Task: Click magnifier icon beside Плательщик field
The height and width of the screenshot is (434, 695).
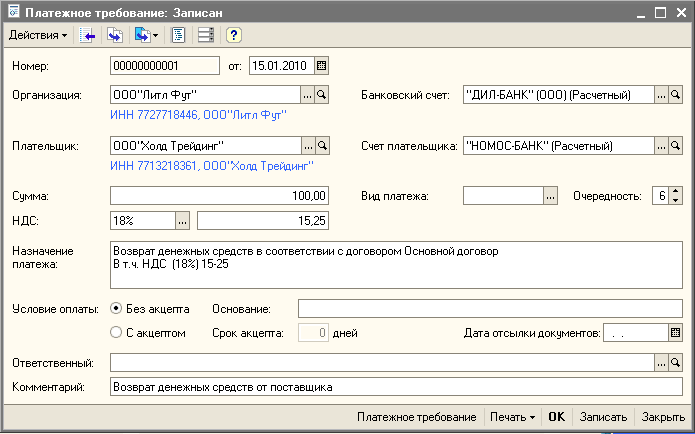Action: point(322,146)
